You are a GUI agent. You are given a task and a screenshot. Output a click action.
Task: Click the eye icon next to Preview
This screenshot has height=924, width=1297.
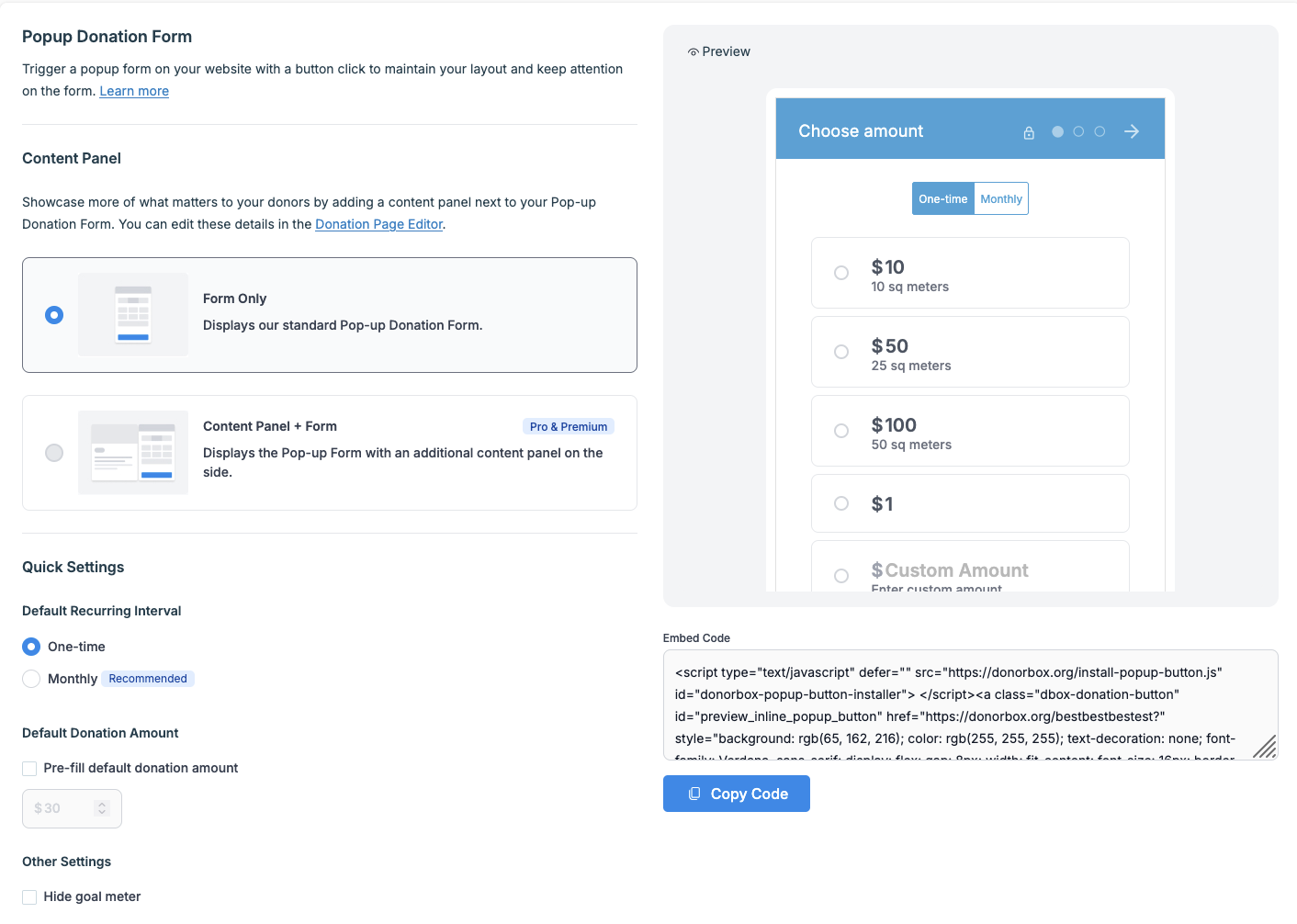coord(694,52)
